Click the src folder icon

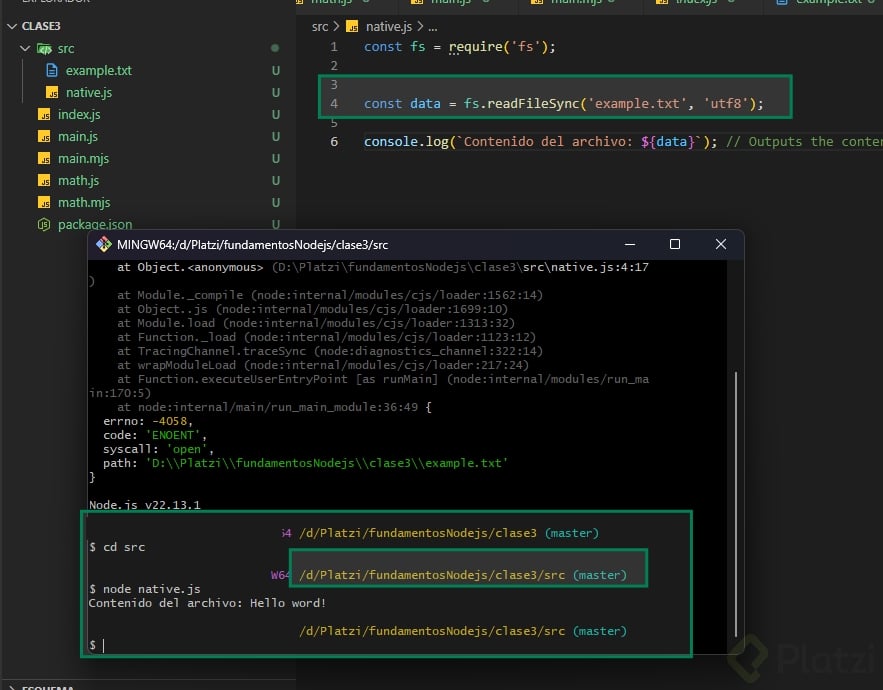point(45,49)
